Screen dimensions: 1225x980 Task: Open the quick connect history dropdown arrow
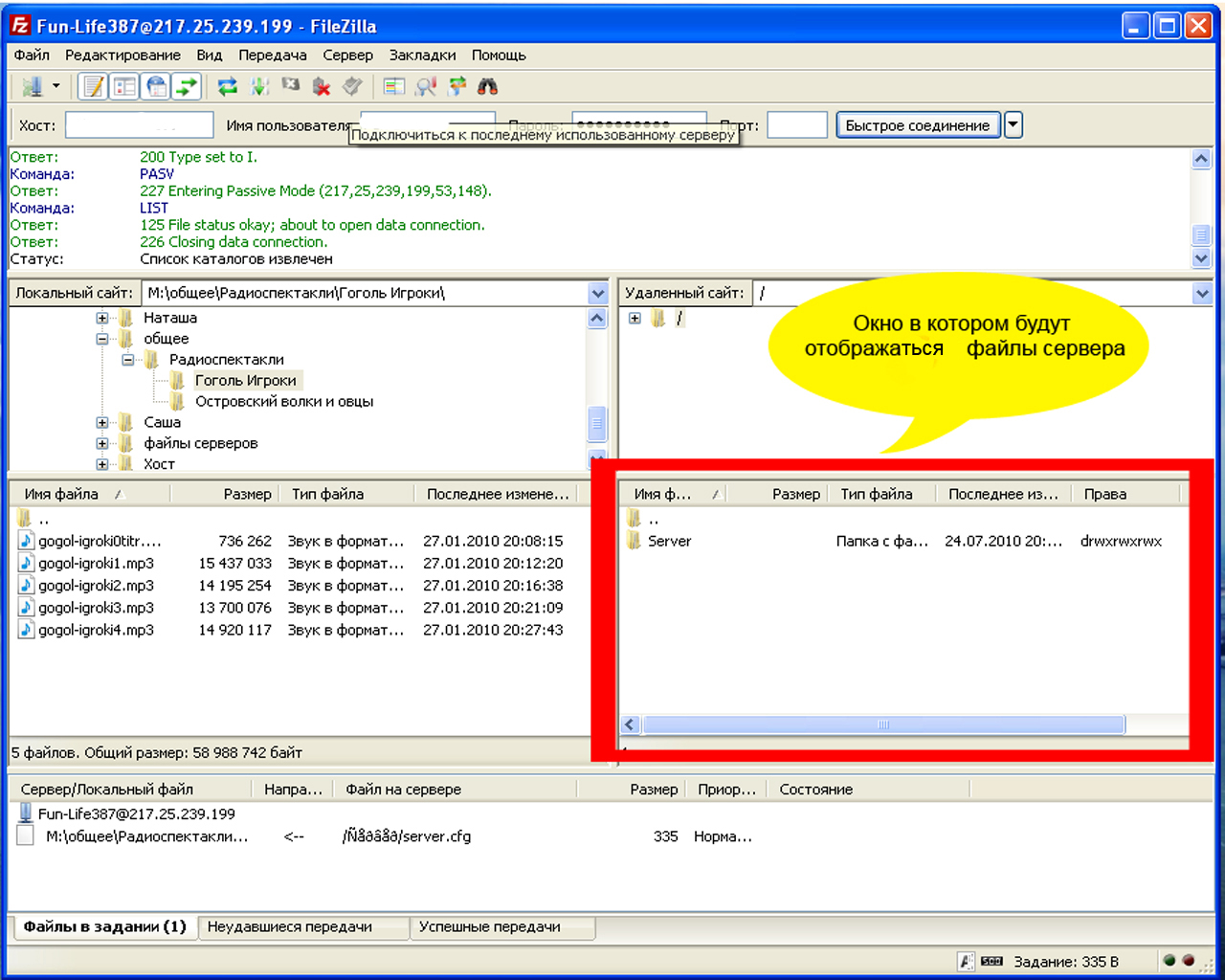pos(1013,125)
